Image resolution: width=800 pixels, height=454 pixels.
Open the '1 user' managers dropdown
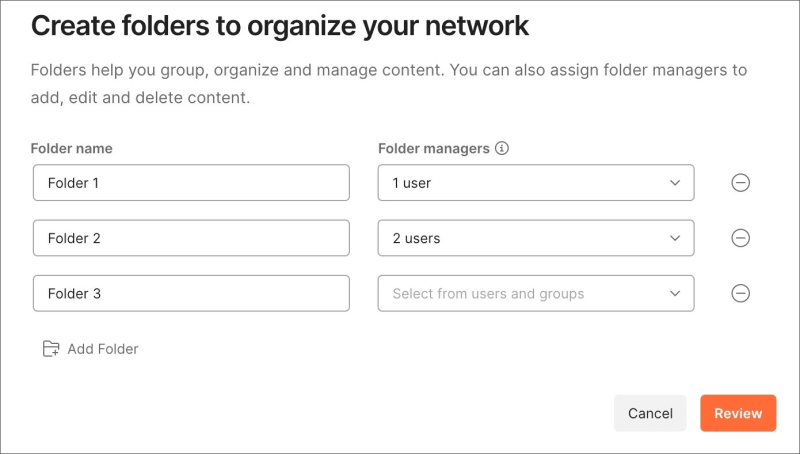point(520,183)
